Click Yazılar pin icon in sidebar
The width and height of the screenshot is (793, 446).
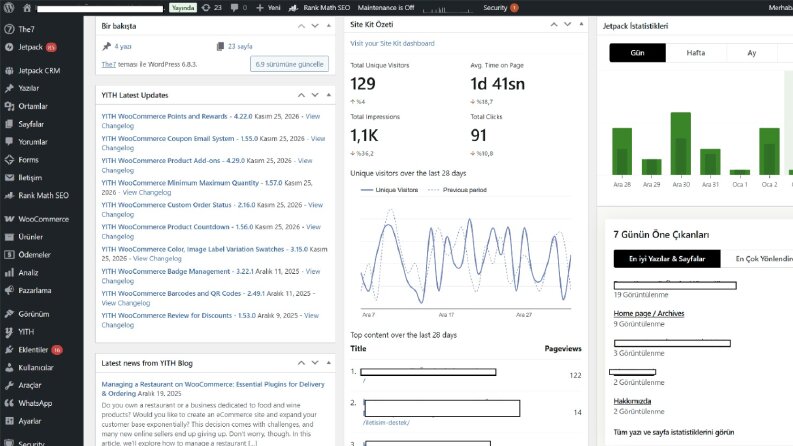9,88
